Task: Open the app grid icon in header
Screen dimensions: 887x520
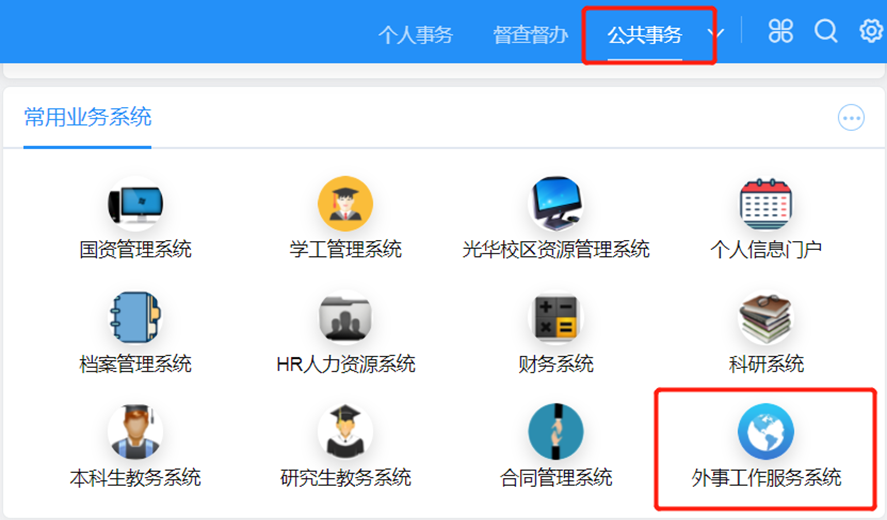Action: [x=781, y=32]
